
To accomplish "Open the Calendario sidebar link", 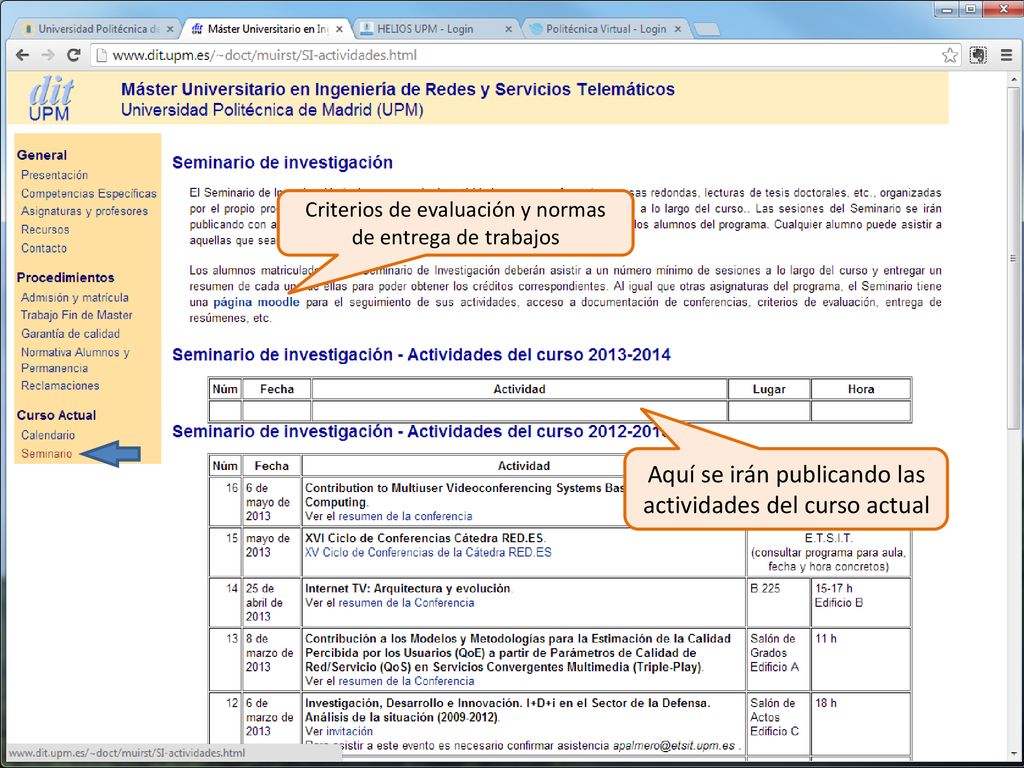I will (48, 435).
